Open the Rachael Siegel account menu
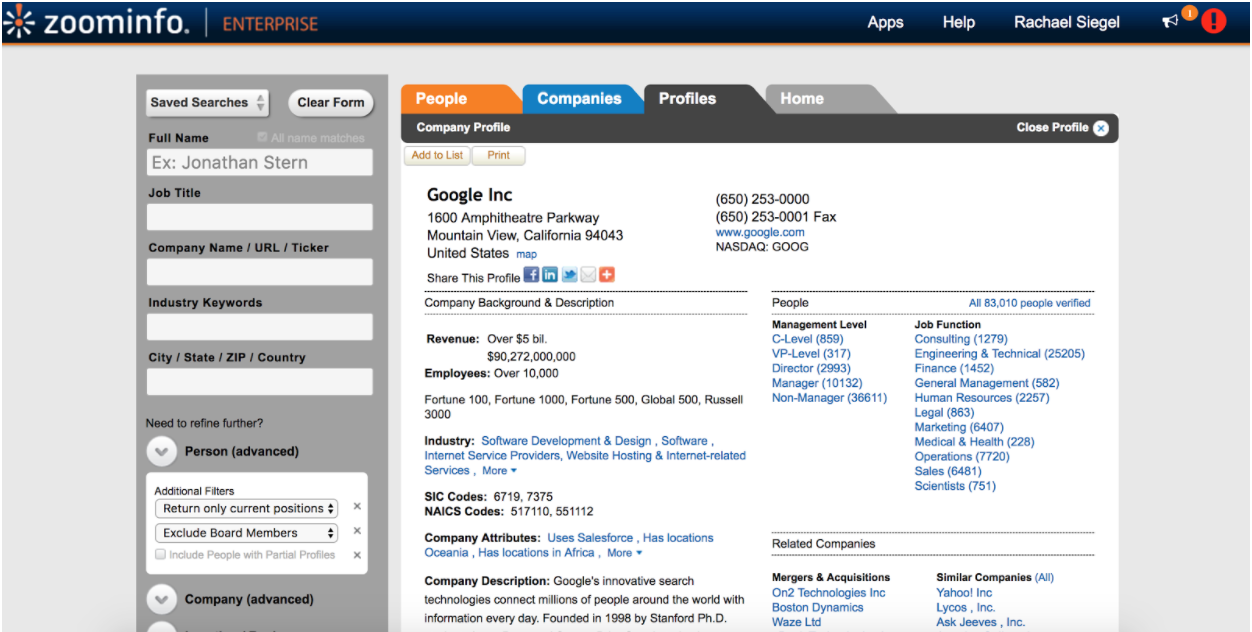This screenshot has height=632, width=1252. point(1067,22)
